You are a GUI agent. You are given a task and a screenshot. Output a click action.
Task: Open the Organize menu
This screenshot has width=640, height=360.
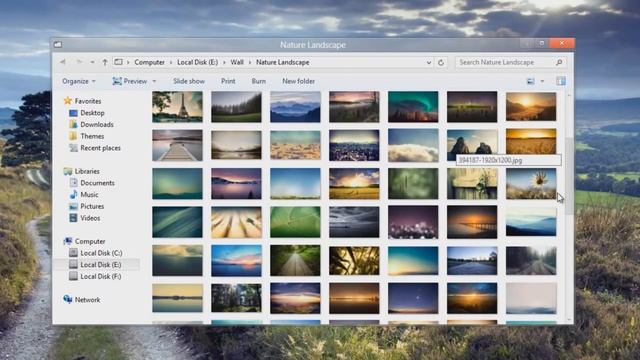(x=79, y=81)
